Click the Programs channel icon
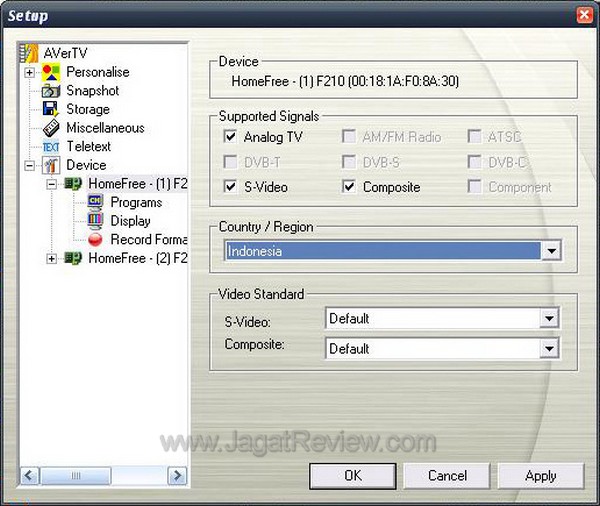Viewport: 600px width, 506px height. (95, 202)
